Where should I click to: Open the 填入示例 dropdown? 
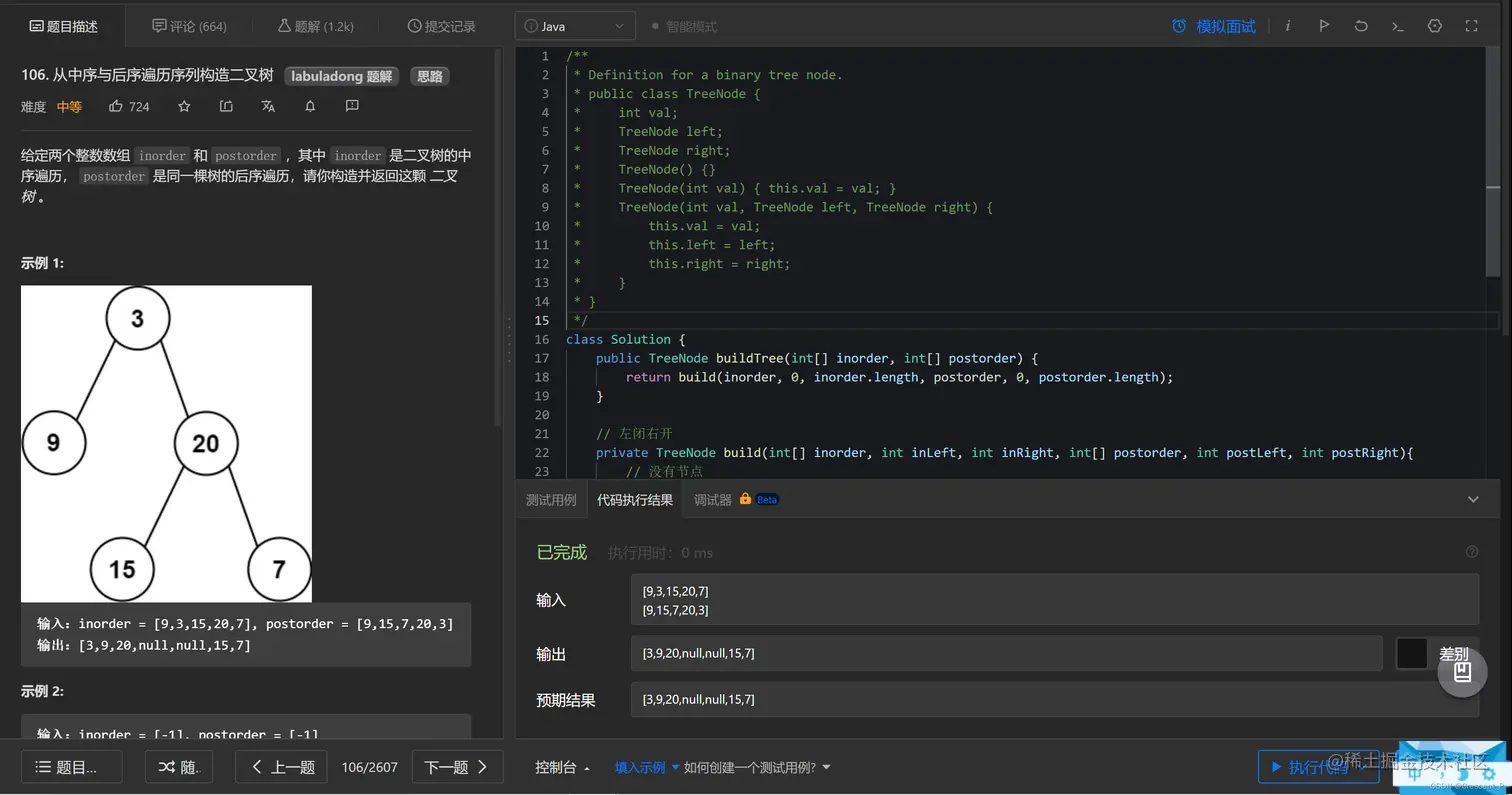tap(647, 768)
